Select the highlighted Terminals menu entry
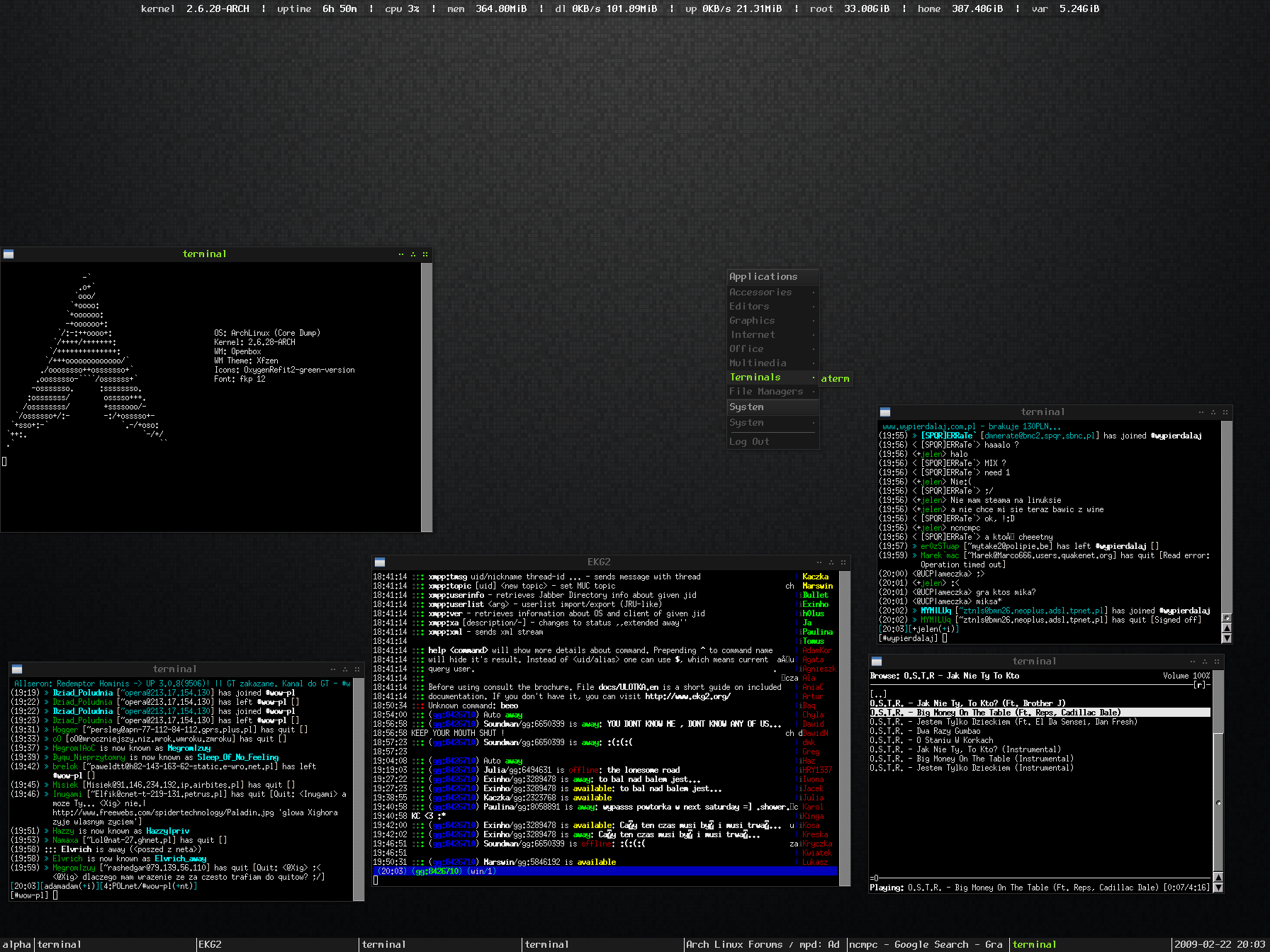 773,378
